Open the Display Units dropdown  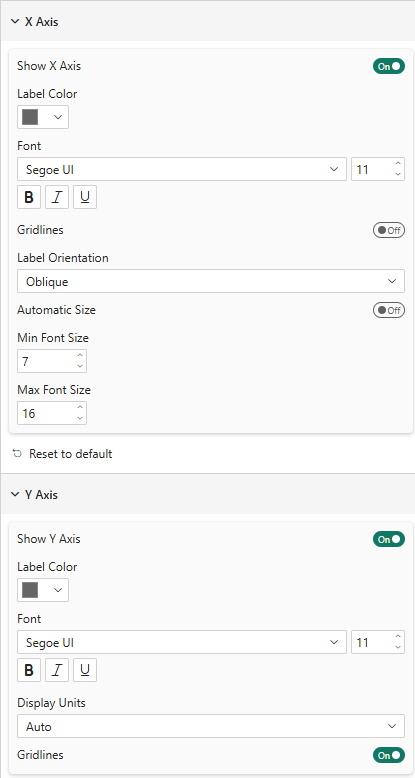click(x=211, y=726)
